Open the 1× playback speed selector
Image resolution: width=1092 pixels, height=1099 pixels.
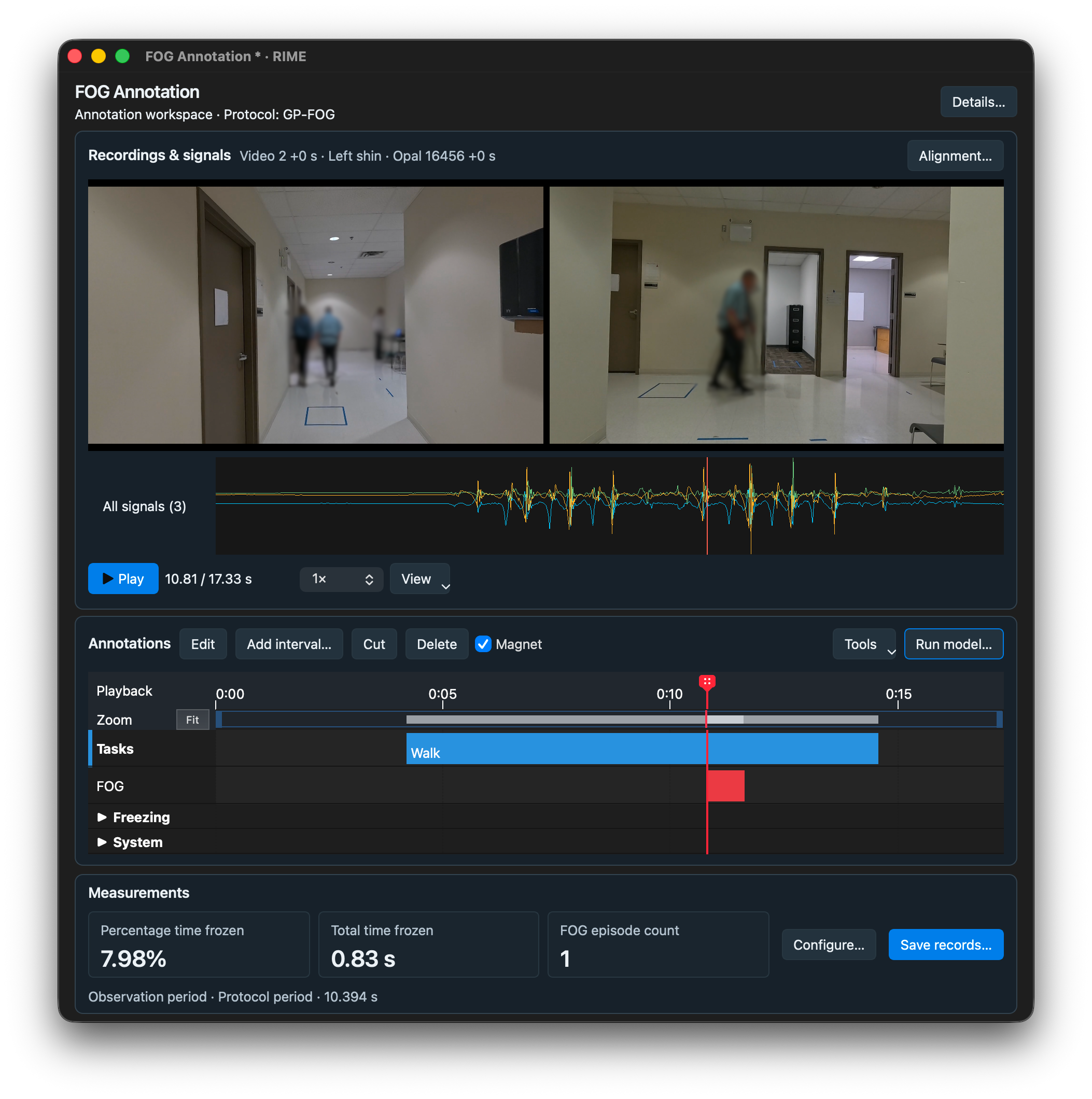point(341,579)
